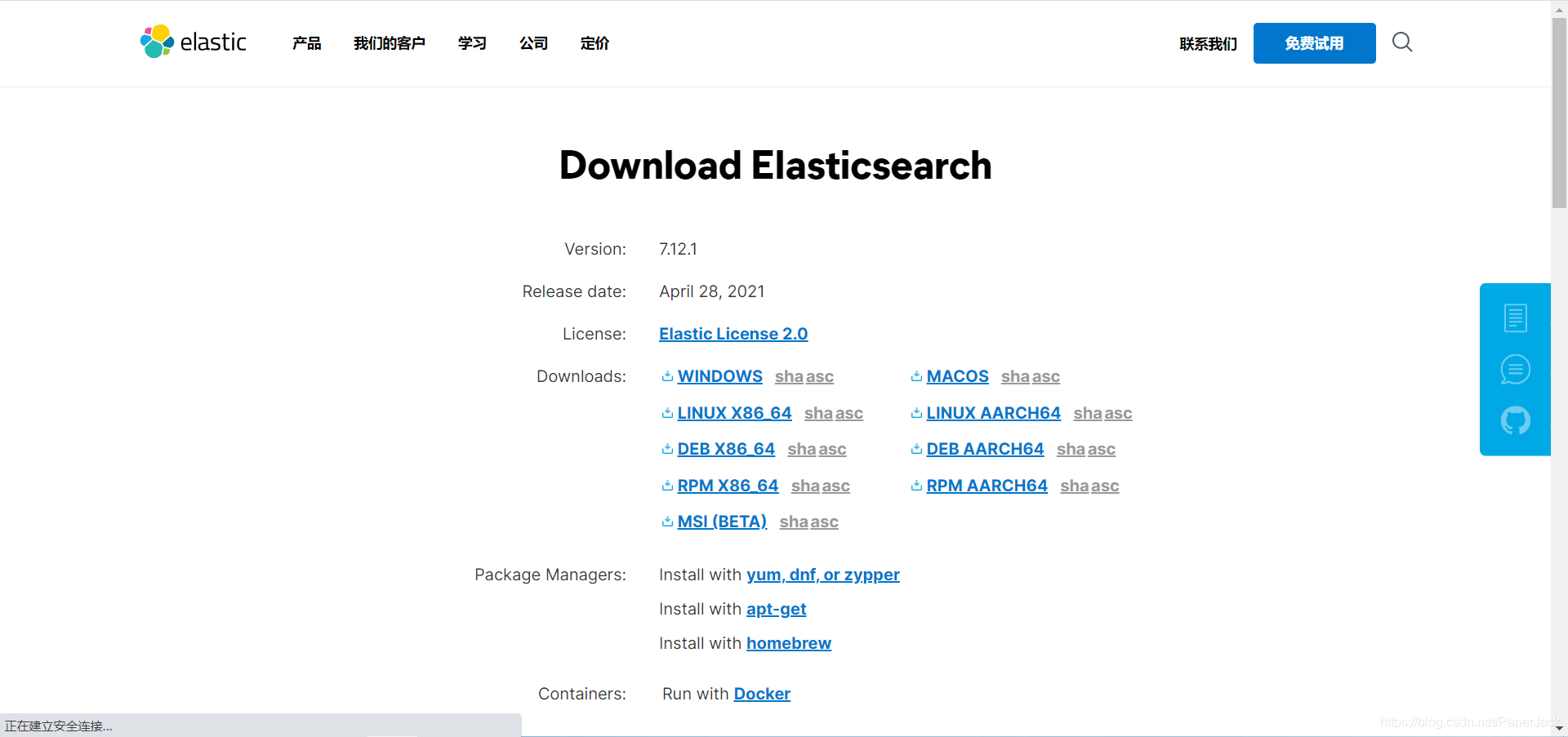Screen dimensions: 1568x737
Task: Click download icon beside MSI (BETA)
Action: point(667,522)
